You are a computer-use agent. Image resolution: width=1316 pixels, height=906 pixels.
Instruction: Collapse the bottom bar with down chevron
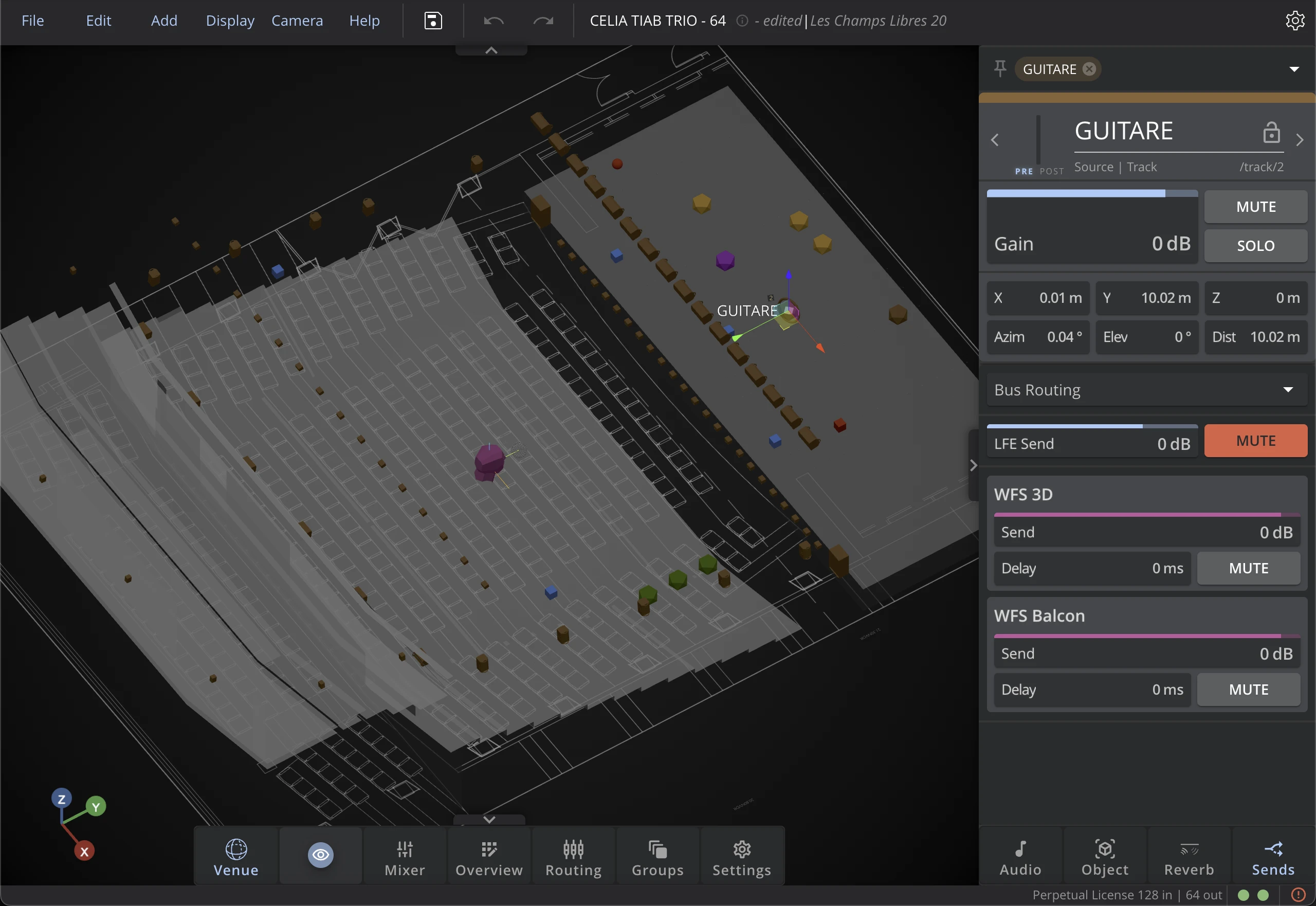489,820
